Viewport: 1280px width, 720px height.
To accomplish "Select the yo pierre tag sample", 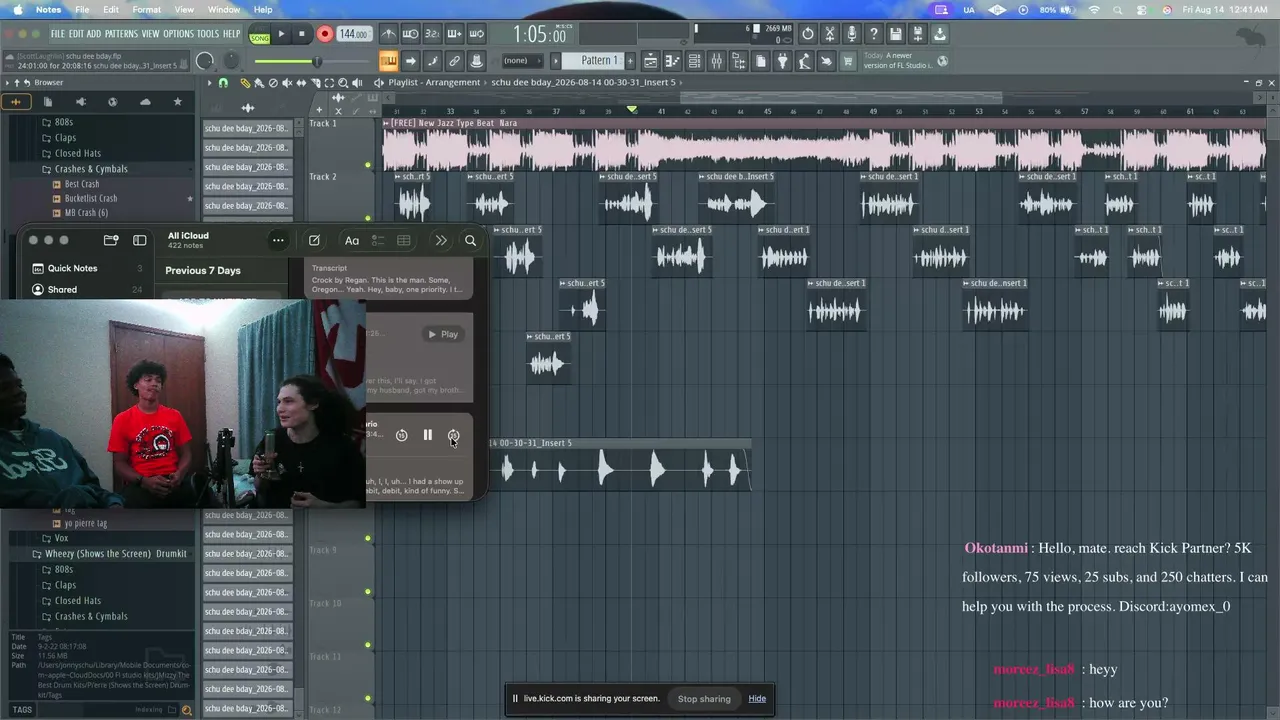I will pyautogui.click(x=85, y=523).
